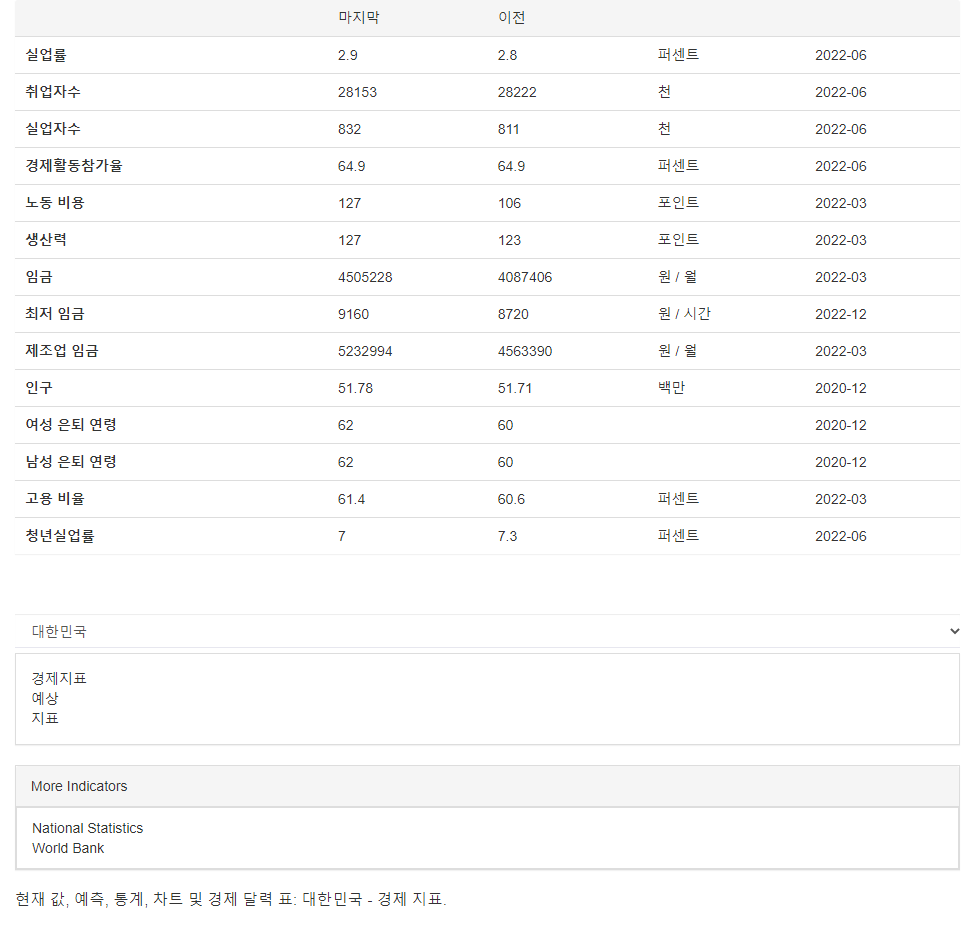Click the 이전 column header
The image size is (975, 941).
pos(512,17)
